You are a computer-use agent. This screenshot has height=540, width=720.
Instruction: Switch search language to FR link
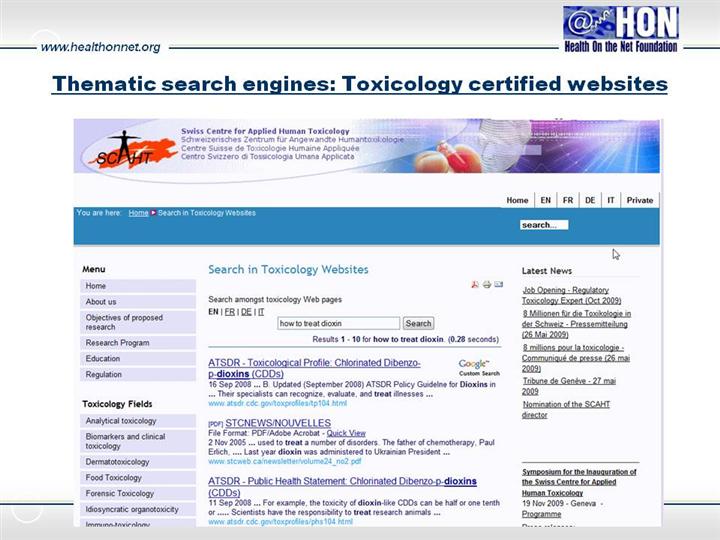coord(230,312)
